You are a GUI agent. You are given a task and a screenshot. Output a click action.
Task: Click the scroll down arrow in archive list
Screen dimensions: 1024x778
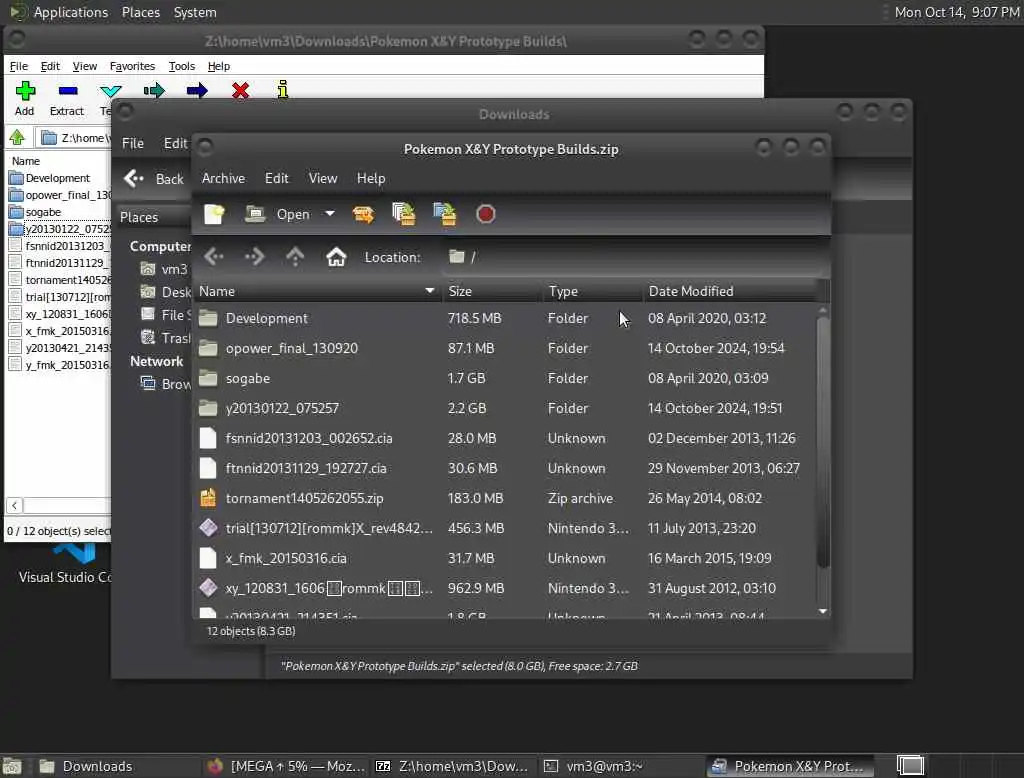(x=823, y=611)
